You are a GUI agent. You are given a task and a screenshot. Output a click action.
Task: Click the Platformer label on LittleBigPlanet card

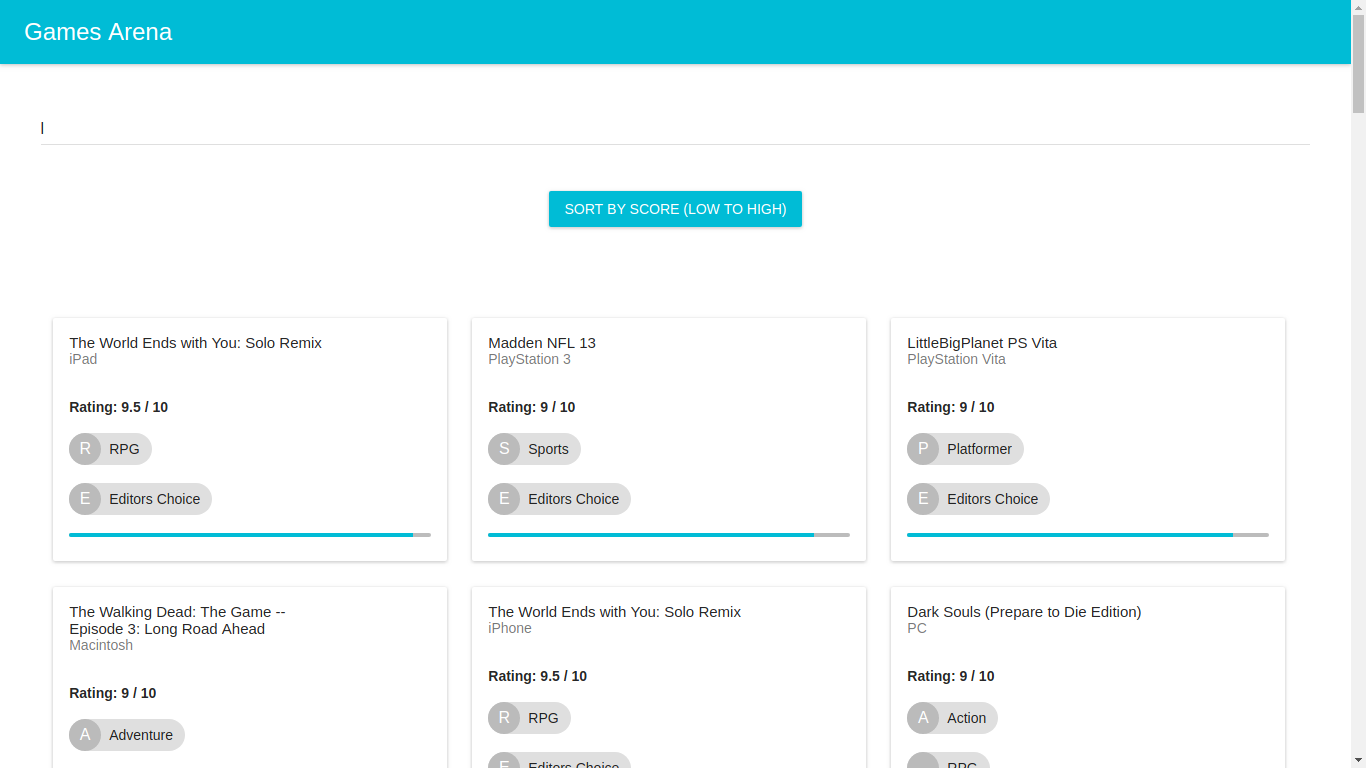coord(980,449)
